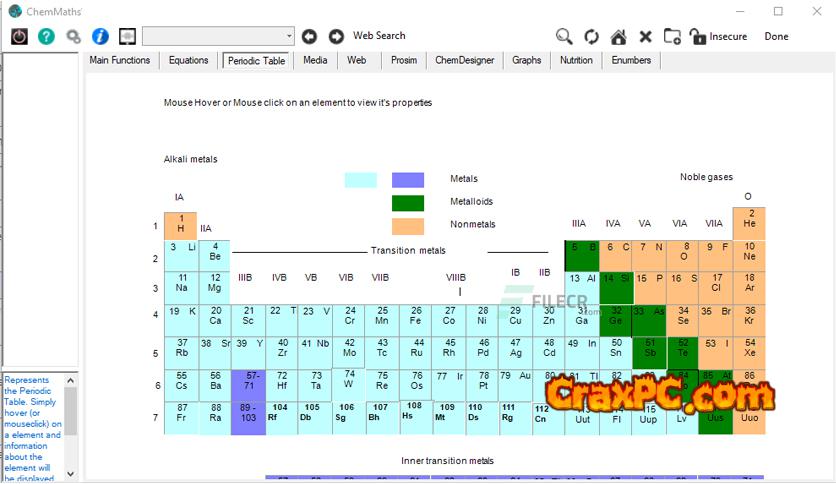
Task: Click the purple Metals legend swatch
Action: point(408,180)
